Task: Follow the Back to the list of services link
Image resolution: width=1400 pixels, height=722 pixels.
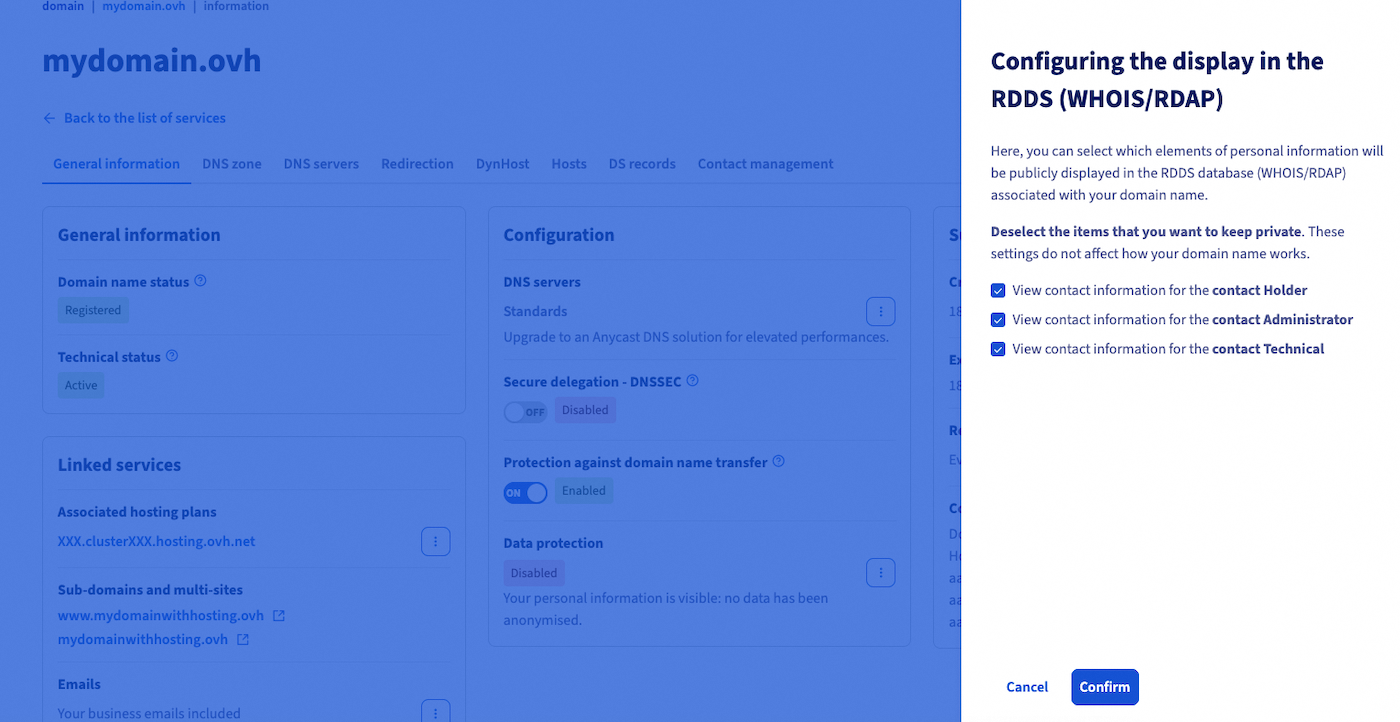Action: point(144,117)
